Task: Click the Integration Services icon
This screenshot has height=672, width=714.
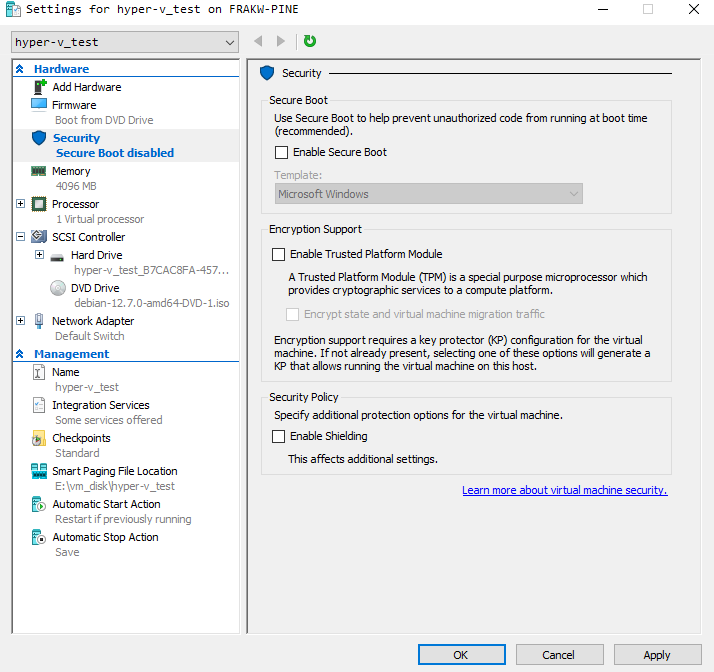Action: pyautogui.click(x=39, y=405)
